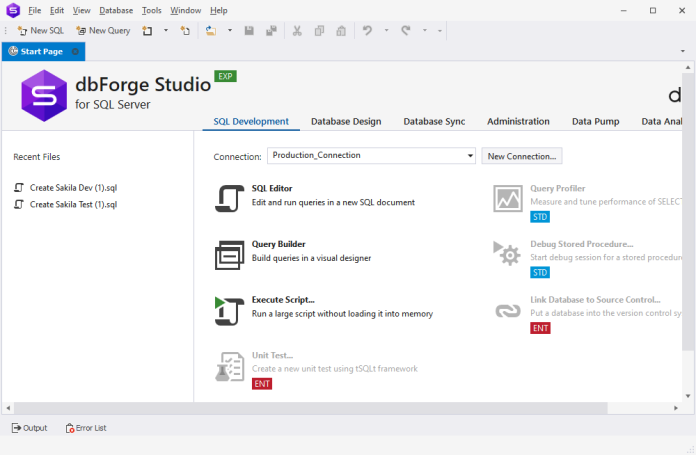Open the Undo history dropdown arrow

click(386, 31)
